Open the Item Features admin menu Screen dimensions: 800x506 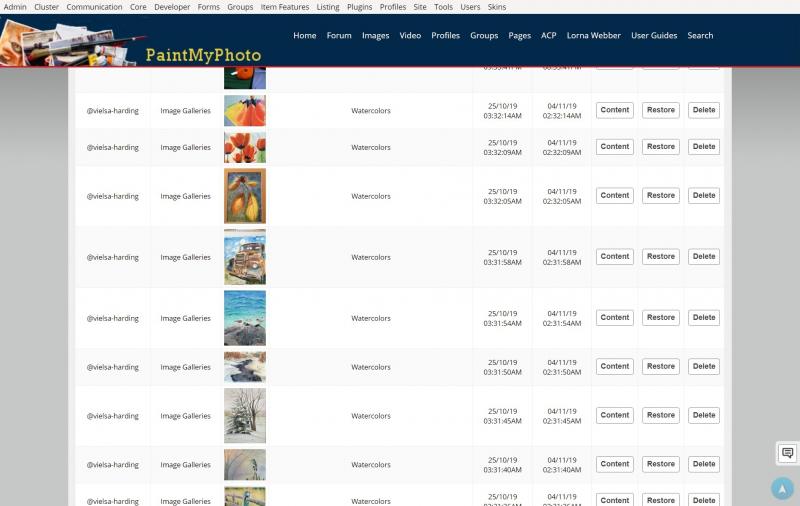click(285, 7)
